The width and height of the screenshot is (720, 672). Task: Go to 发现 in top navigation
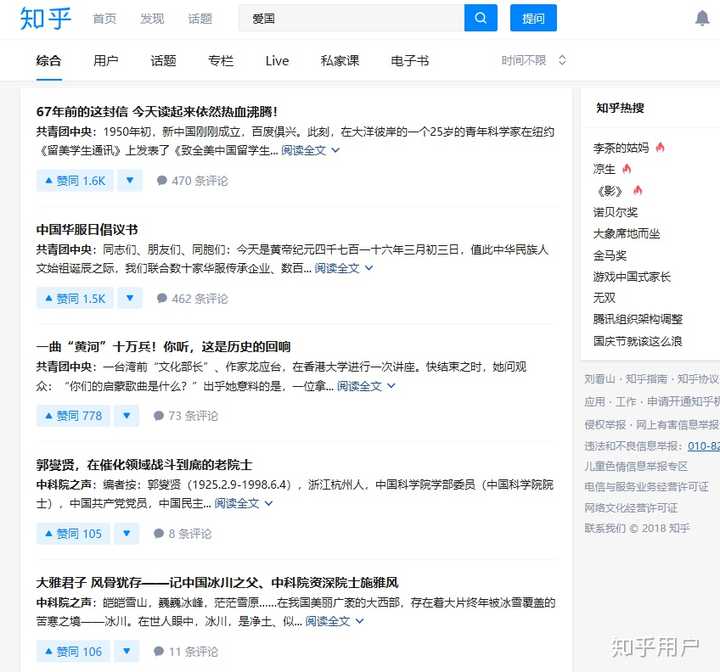152,19
